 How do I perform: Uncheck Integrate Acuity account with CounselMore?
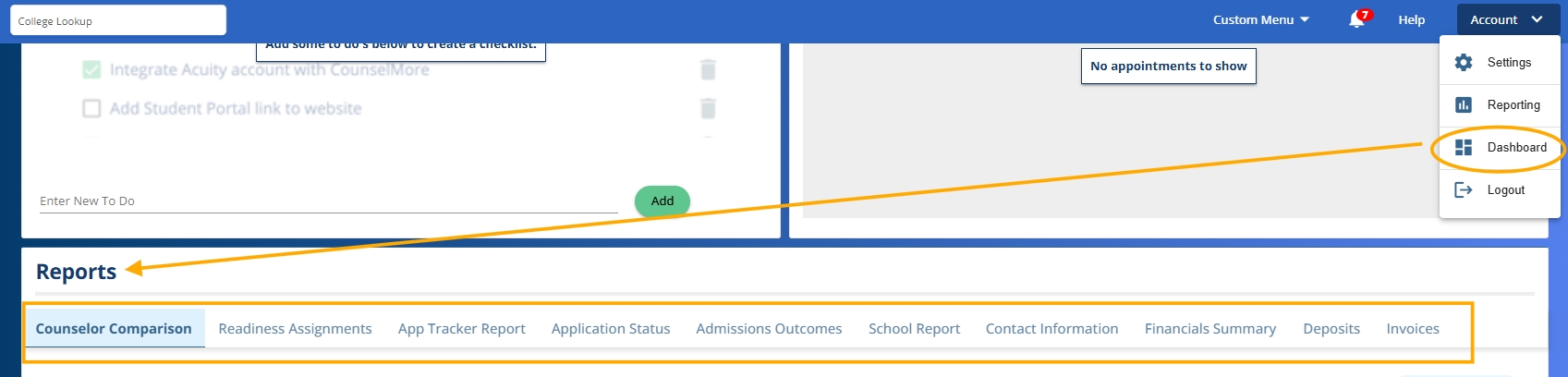(x=91, y=70)
